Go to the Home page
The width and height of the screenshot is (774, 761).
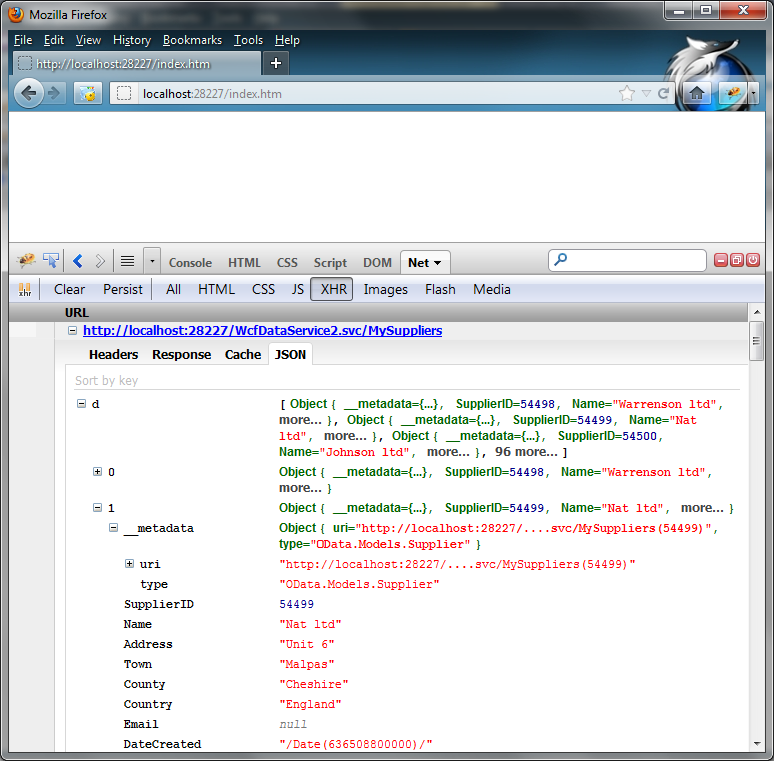tap(697, 93)
